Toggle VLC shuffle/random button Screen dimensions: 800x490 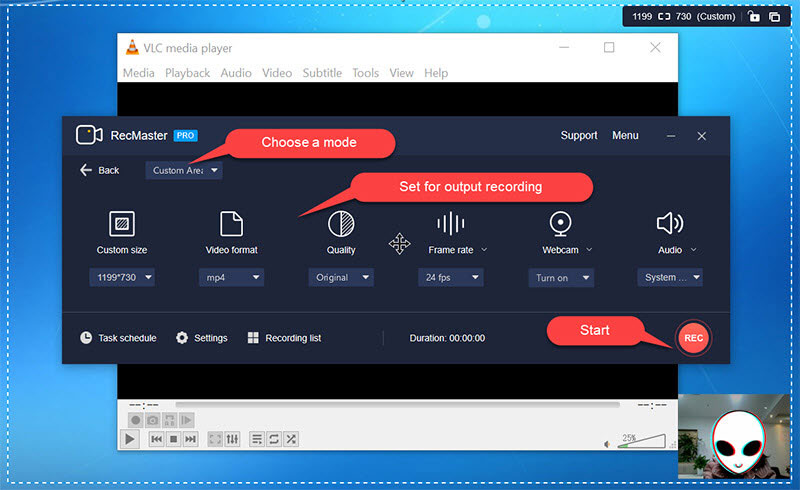291,439
